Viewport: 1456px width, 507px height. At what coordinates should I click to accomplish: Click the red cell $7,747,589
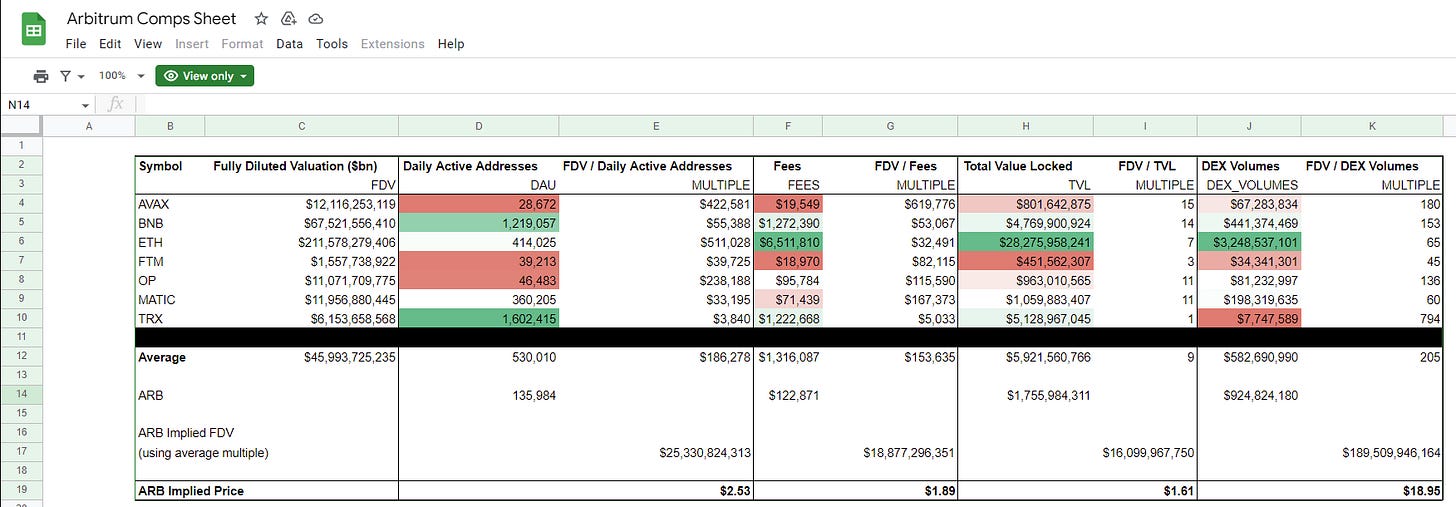tap(1250, 318)
